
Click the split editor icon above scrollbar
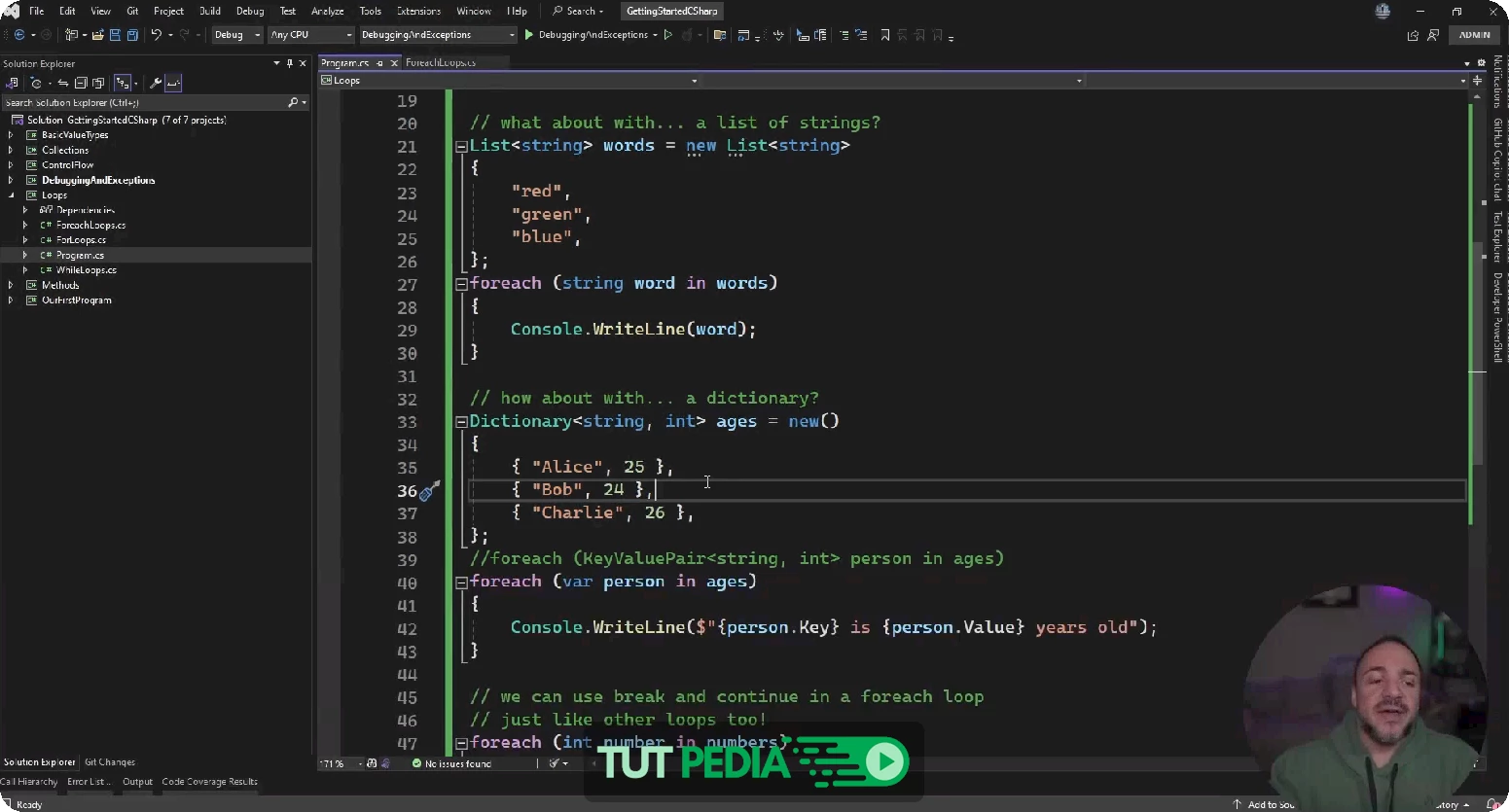tap(1477, 81)
